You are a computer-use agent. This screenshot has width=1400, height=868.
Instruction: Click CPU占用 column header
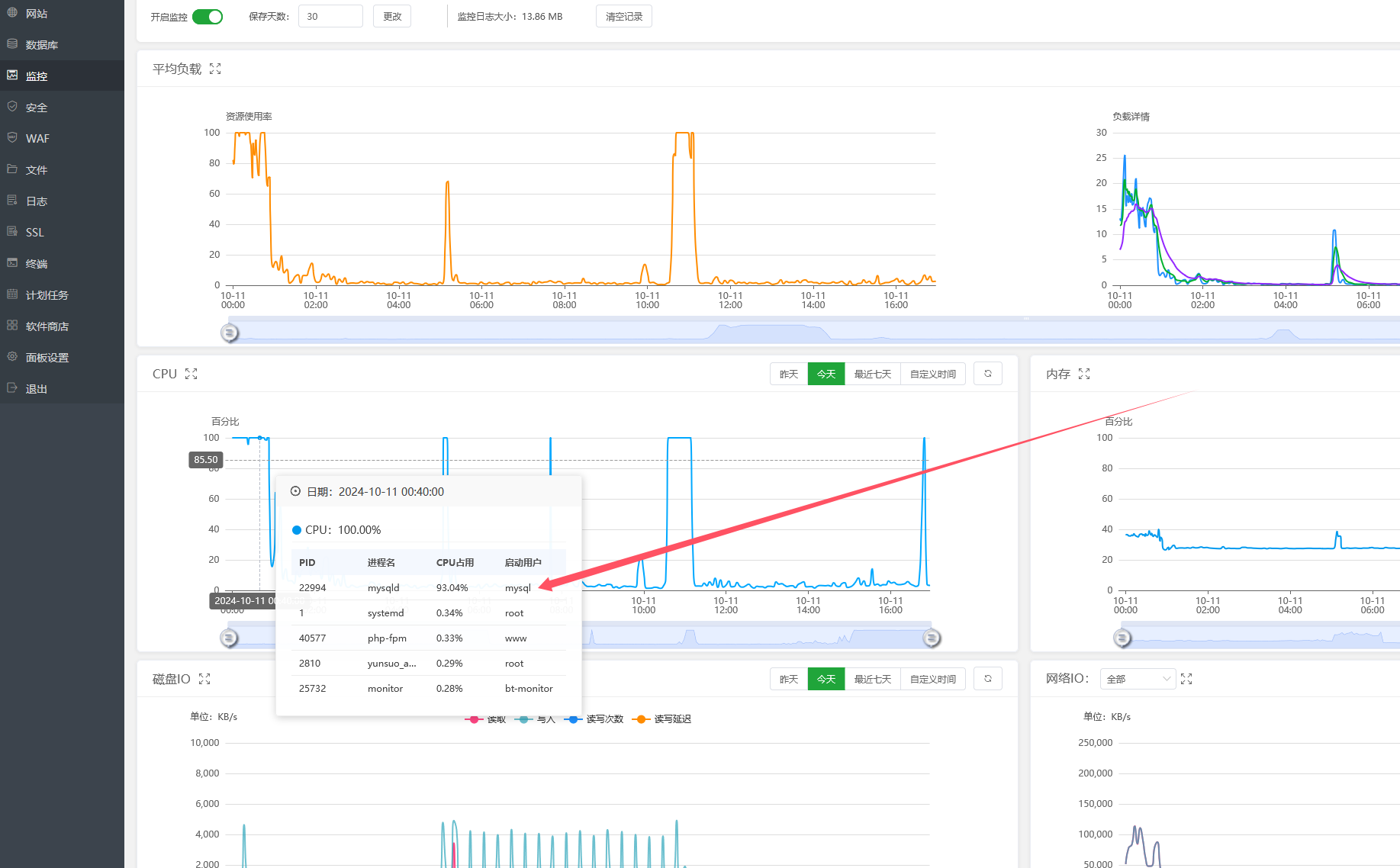455,562
